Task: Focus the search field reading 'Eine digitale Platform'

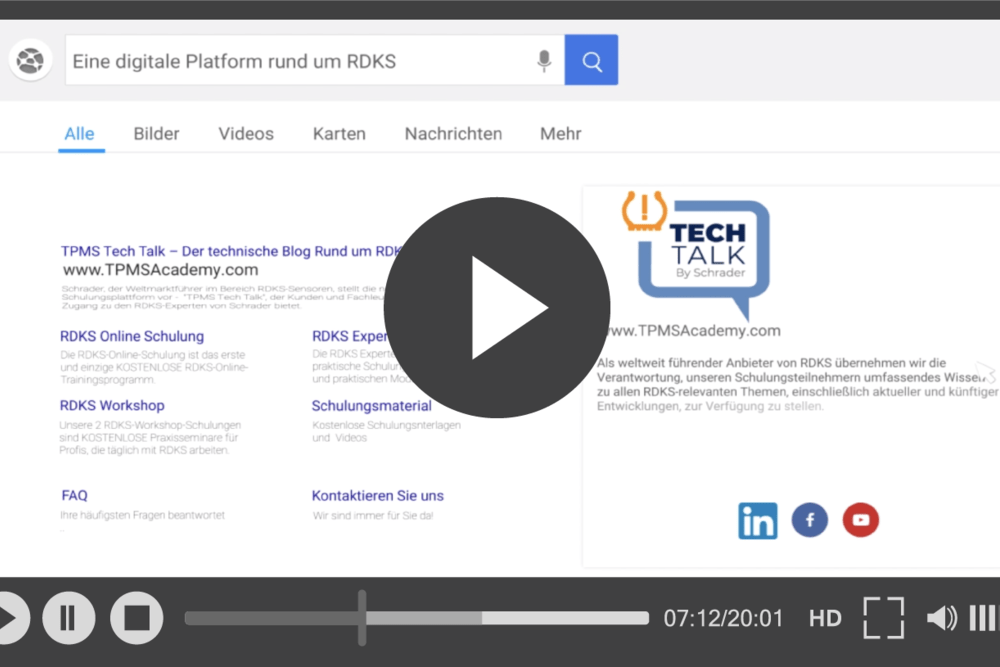Action: point(315,60)
